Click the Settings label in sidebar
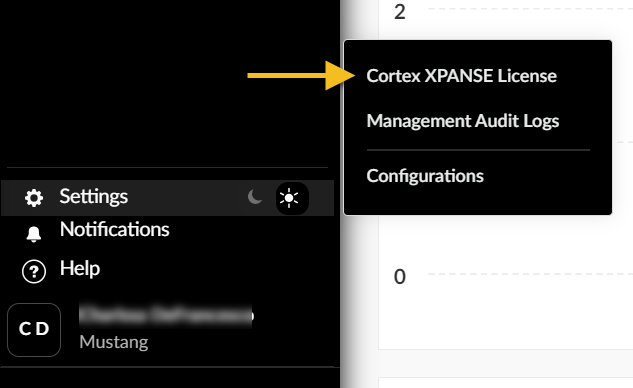The width and height of the screenshot is (633, 388). pos(94,197)
